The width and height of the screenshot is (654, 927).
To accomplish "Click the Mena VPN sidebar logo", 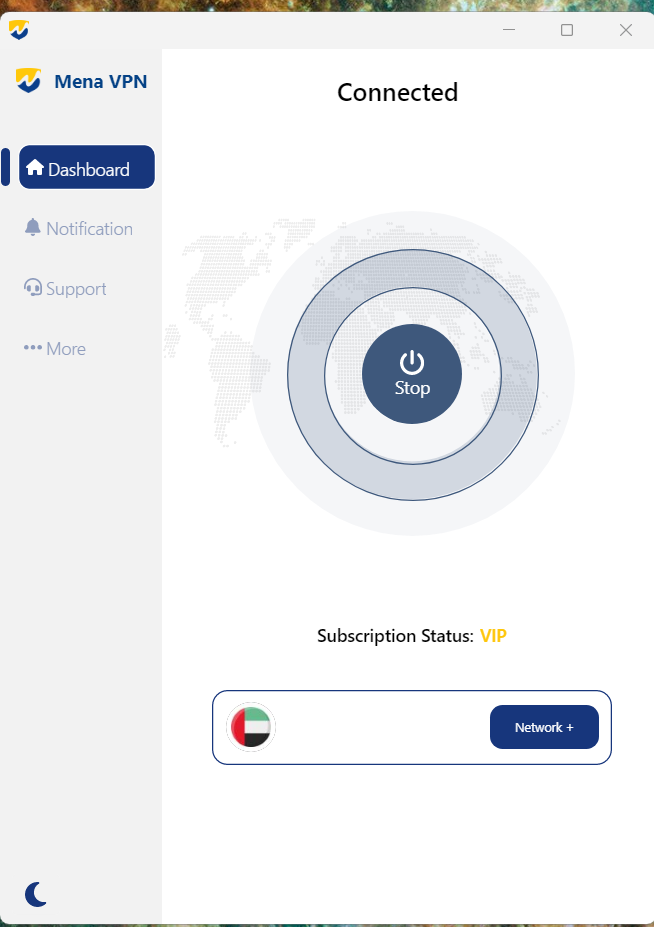I will pyautogui.click(x=28, y=80).
